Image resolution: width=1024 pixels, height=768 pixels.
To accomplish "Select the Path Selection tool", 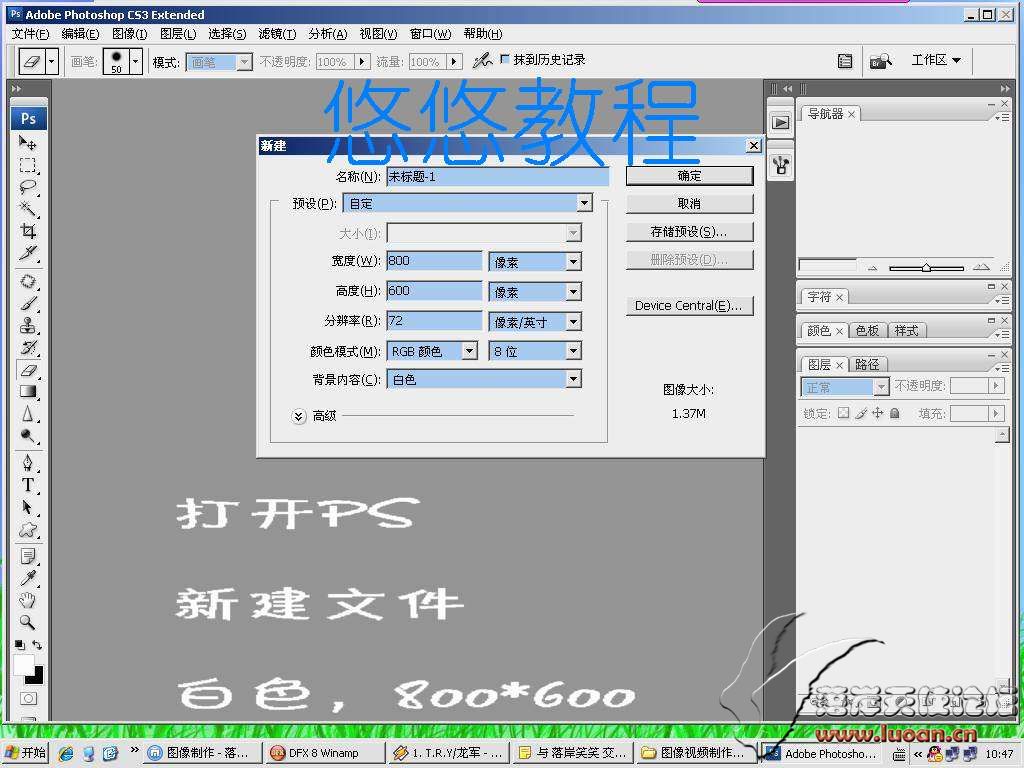I will coord(27,507).
